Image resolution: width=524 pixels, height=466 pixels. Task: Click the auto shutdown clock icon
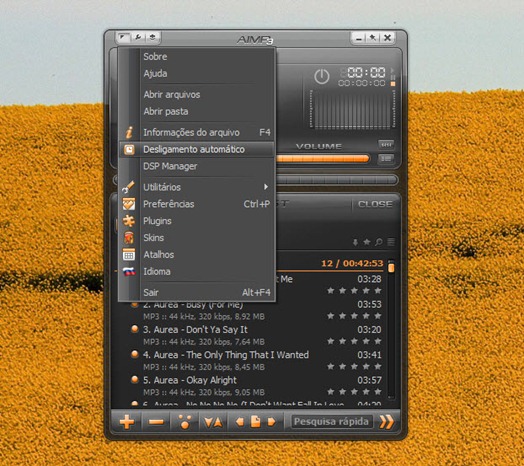(x=129, y=149)
